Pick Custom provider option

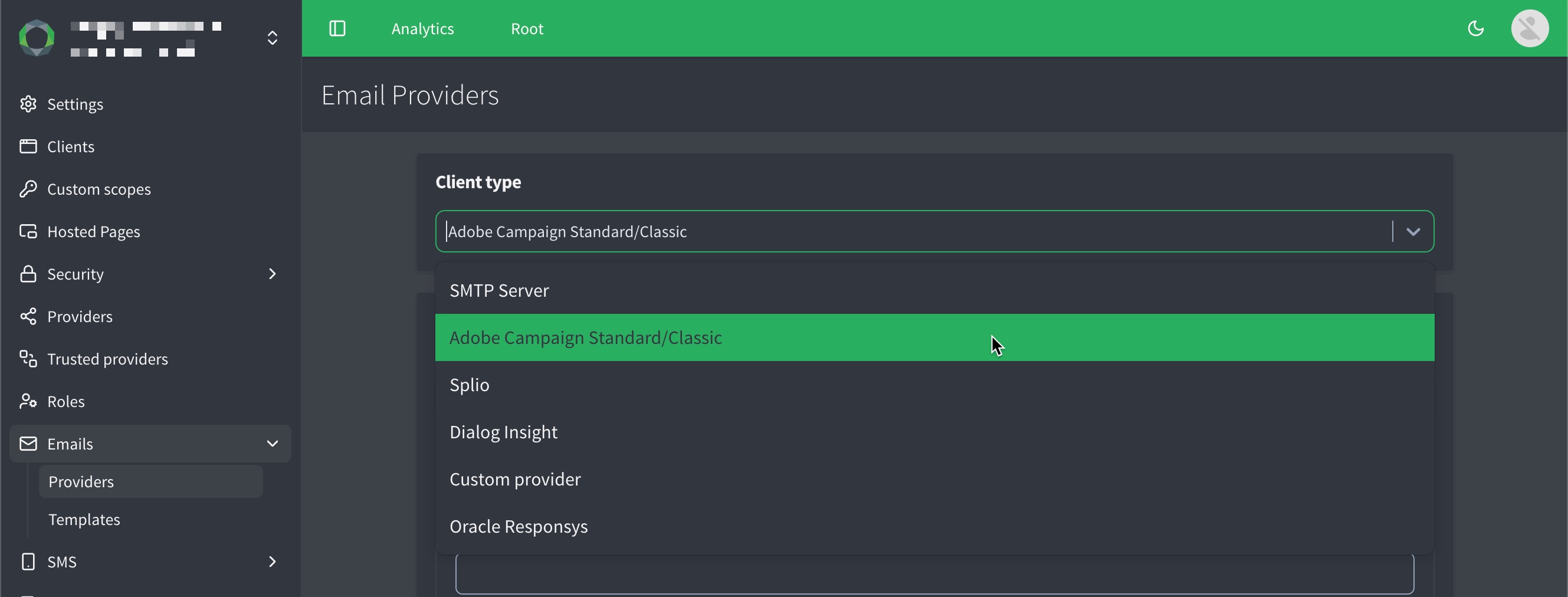pos(934,480)
